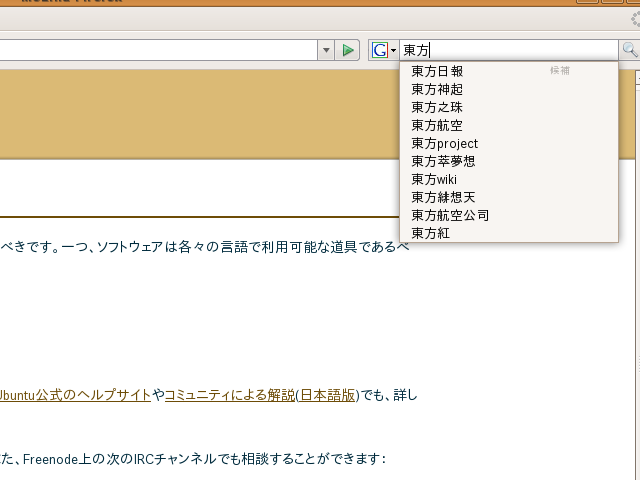This screenshot has height=480, width=640.
Task: Select suggestion 東方日報
Action: click(x=437, y=71)
